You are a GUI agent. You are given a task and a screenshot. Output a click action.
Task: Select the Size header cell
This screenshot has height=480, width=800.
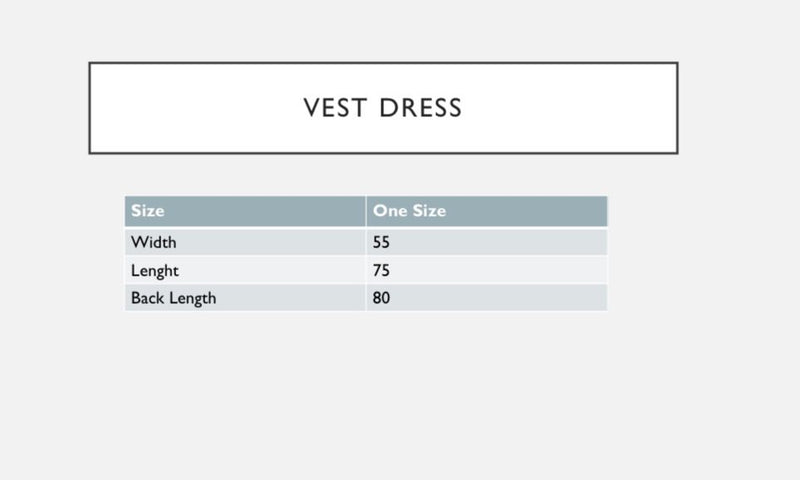click(147, 211)
